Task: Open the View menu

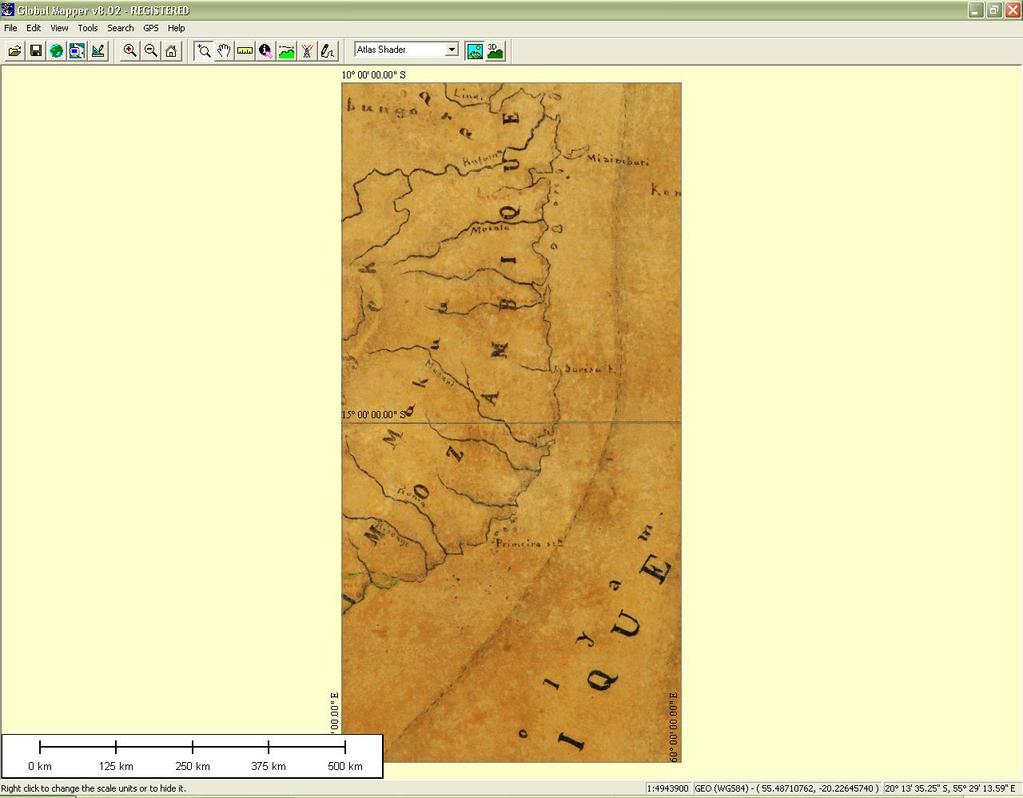Action: 59,28
